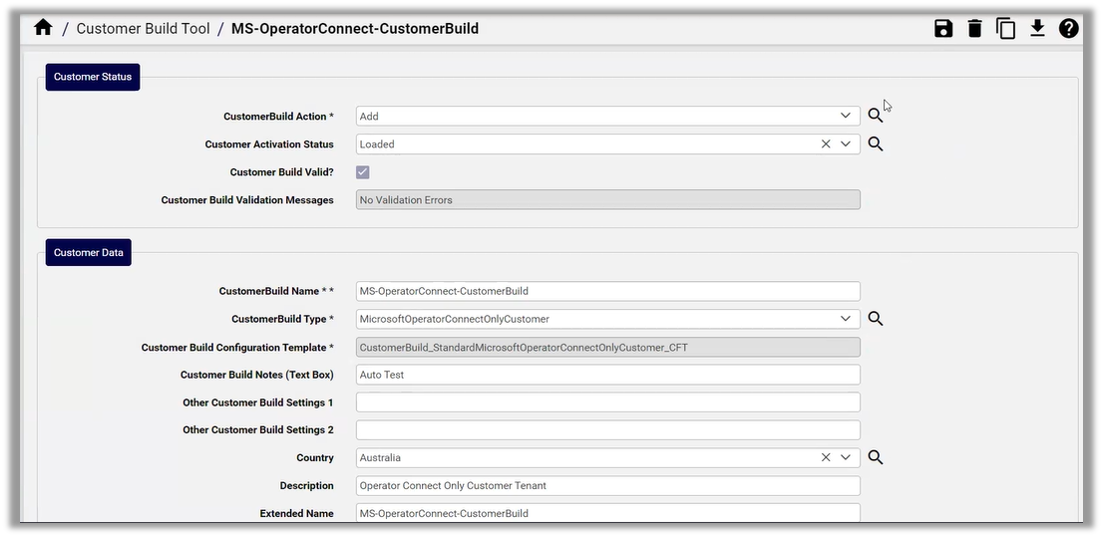Click the CustomerBuild Name input field
The width and height of the screenshot is (1103, 537).
point(608,291)
